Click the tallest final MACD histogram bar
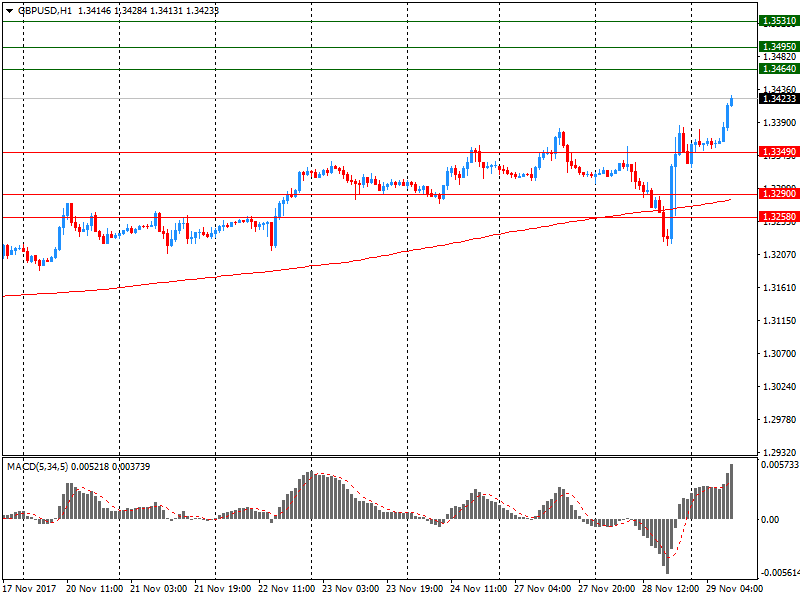Image resolution: width=800 pixels, height=600 pixels. [732, 491]
